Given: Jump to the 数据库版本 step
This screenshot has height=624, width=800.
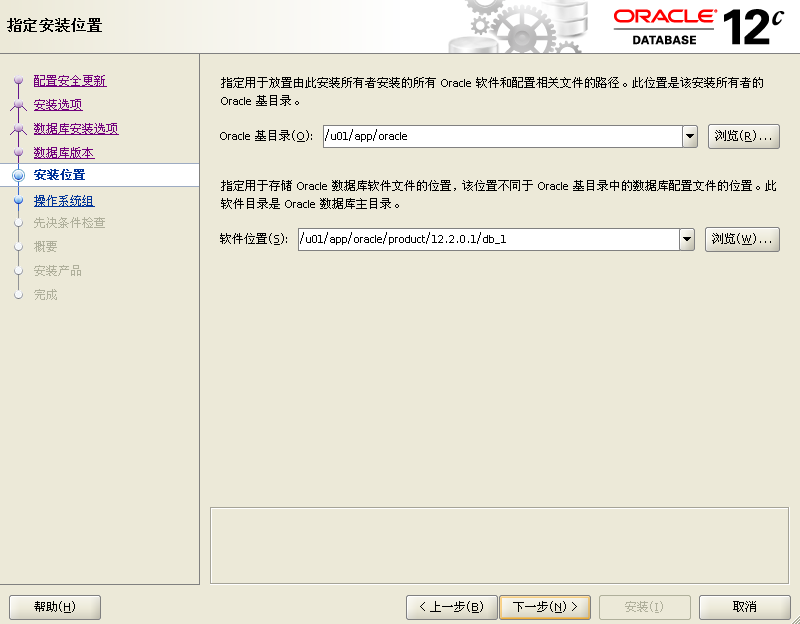Looking at the screenshot, I should pyautogui.click(x=64, y=153).
